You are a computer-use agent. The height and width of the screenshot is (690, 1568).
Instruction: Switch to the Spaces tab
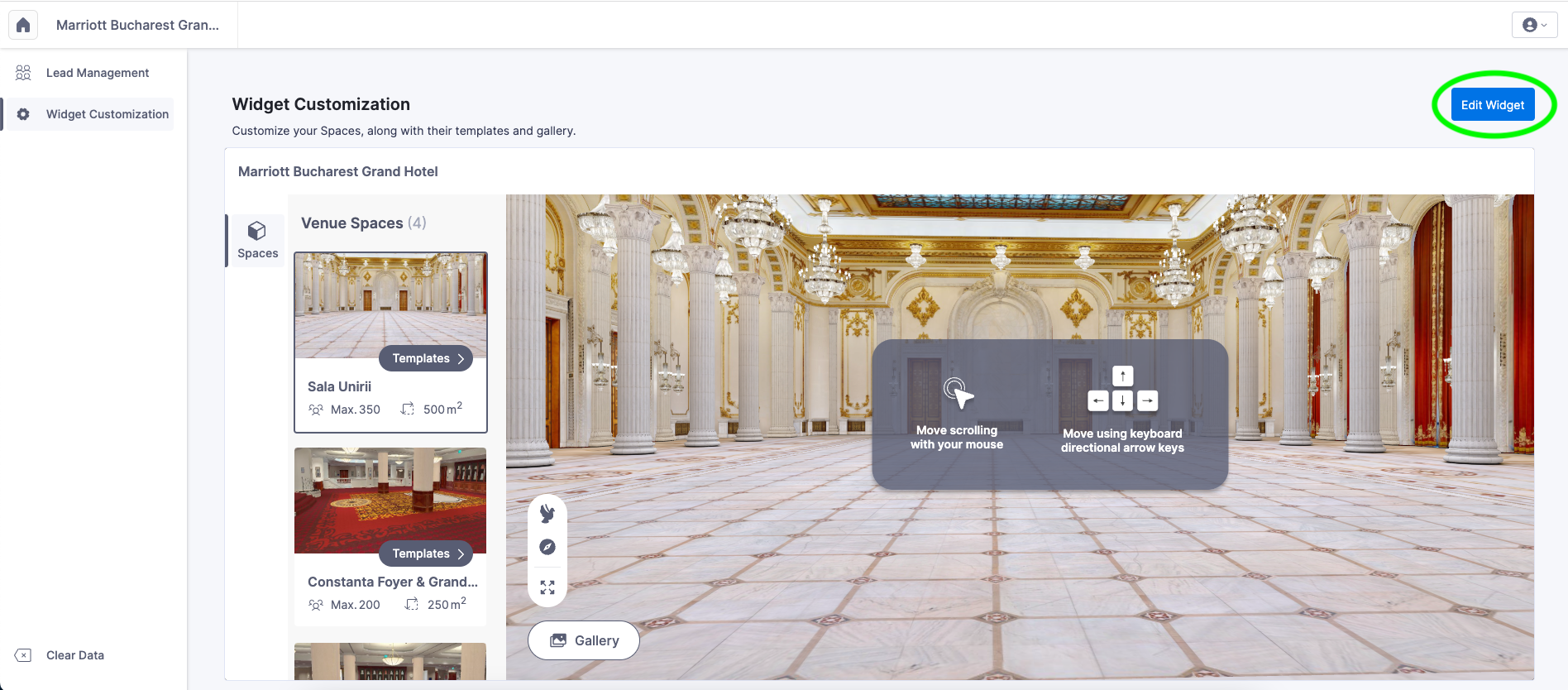coord(257,241)
